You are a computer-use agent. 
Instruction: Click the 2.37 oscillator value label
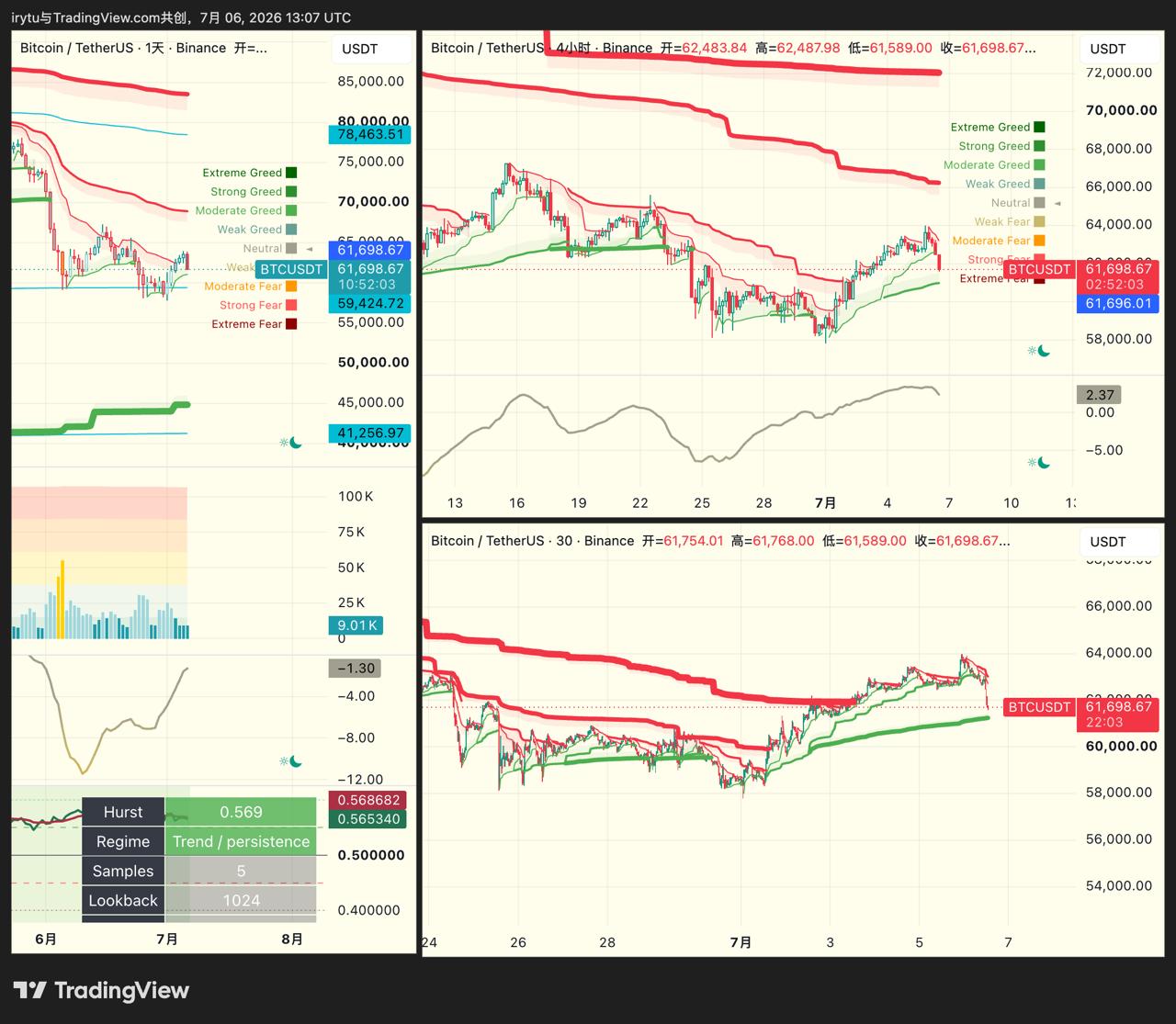coord(1099,395)
